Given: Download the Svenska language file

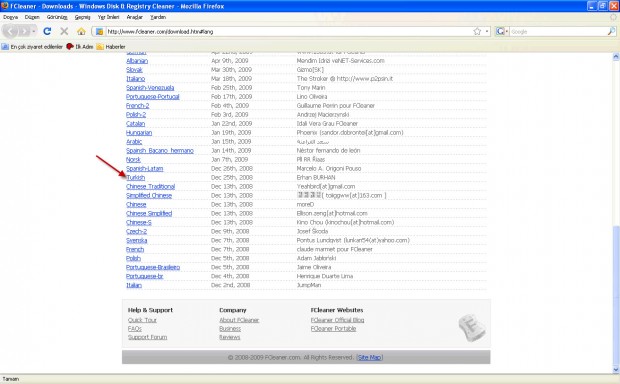Looking at the screenshot, I should click(136, 240).
